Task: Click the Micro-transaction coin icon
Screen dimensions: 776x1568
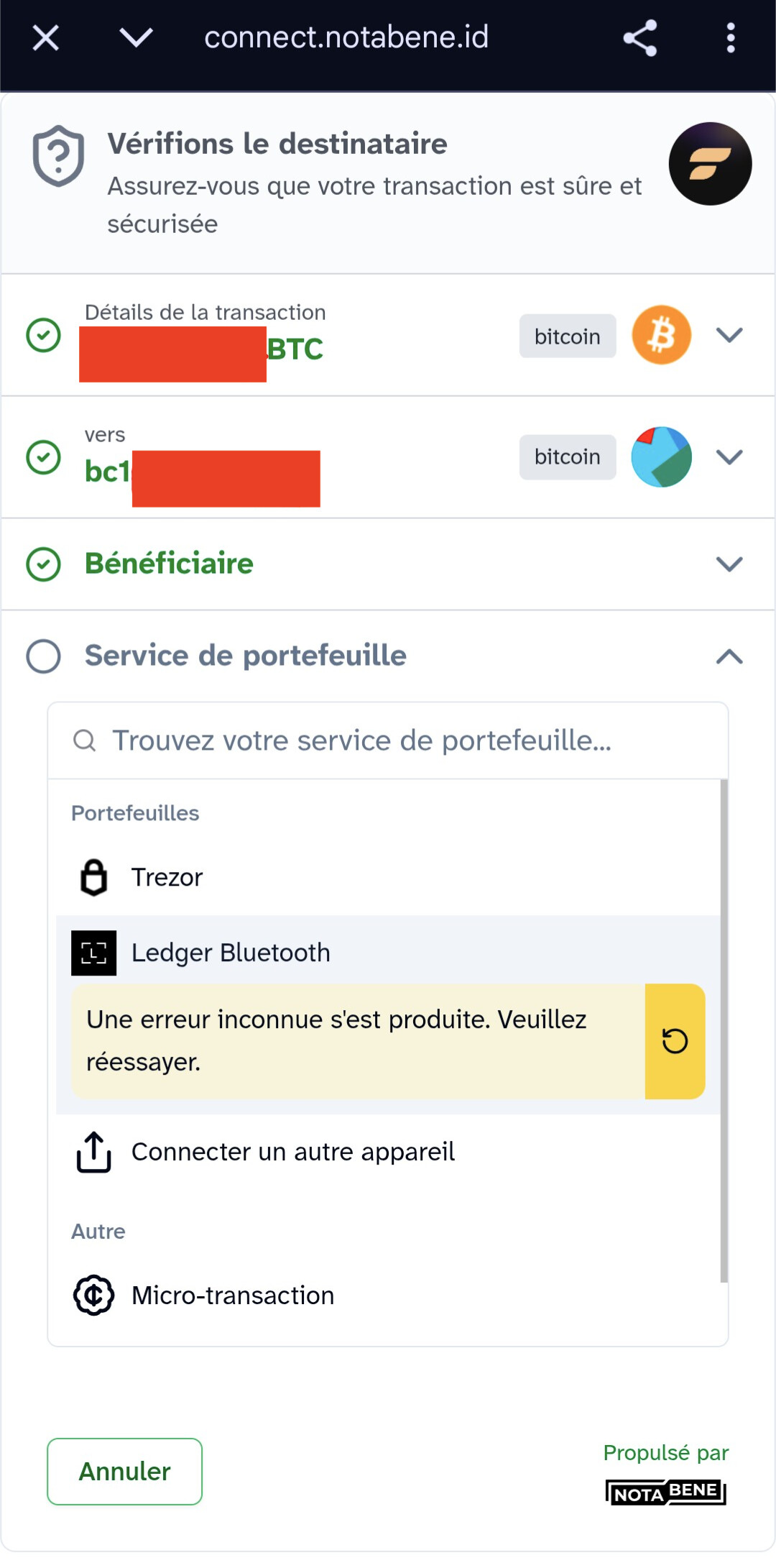Action: coord(93,1296)
